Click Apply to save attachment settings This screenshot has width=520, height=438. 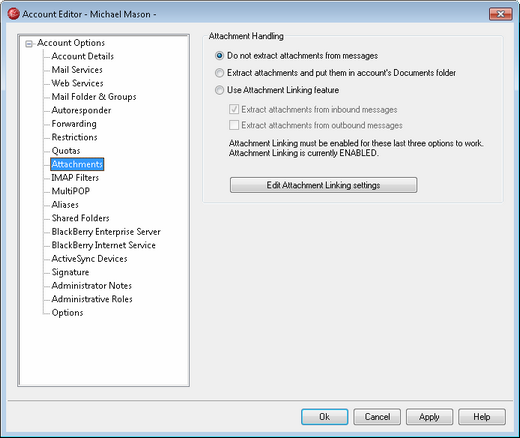point(429,417)
